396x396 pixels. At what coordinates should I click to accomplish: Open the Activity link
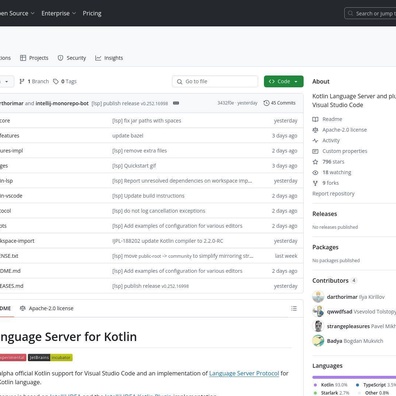331,140
